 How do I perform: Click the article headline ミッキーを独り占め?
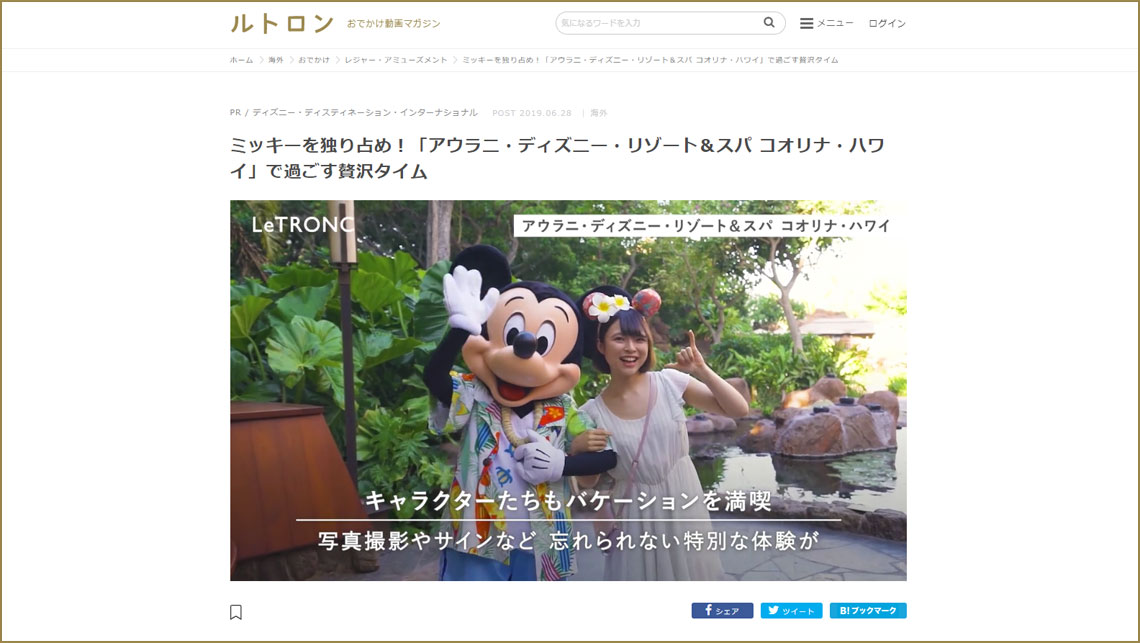pyautogui.click(x=557, y=158)
